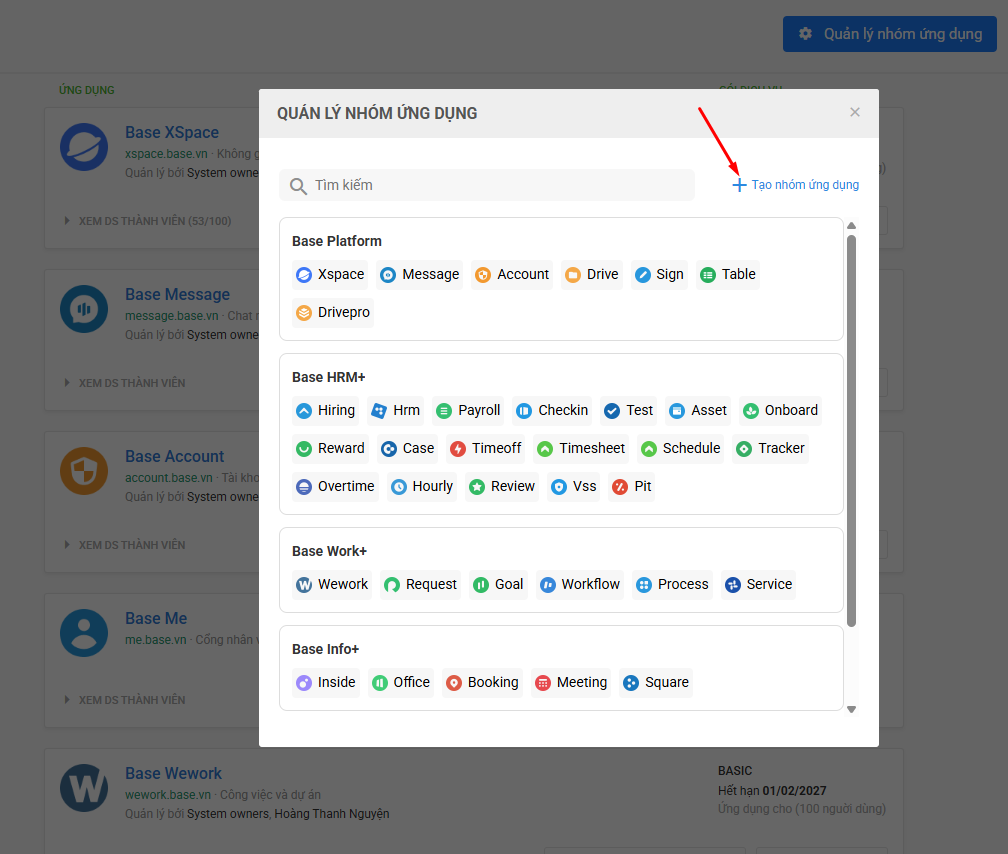
Task: Select the Account app chip
Action: coord(512,275)
